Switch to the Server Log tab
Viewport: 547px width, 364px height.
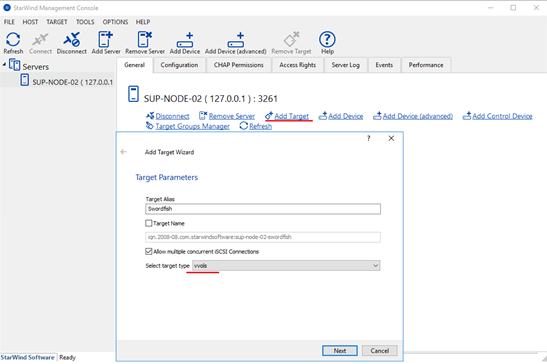pos(345,65)
